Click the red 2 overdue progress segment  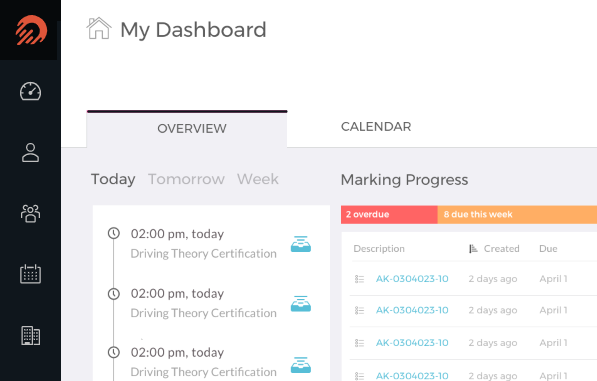[x=389, y=214]
